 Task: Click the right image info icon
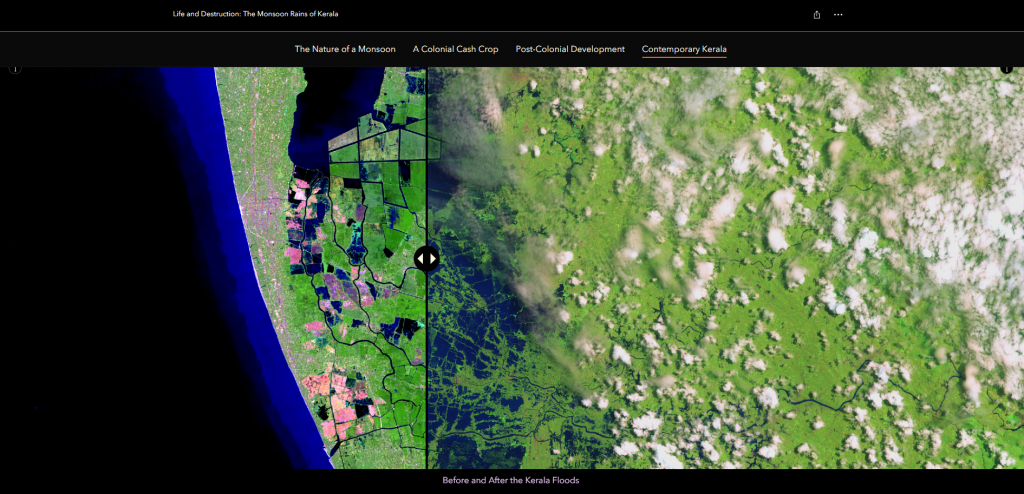[x=1006, y=69]
